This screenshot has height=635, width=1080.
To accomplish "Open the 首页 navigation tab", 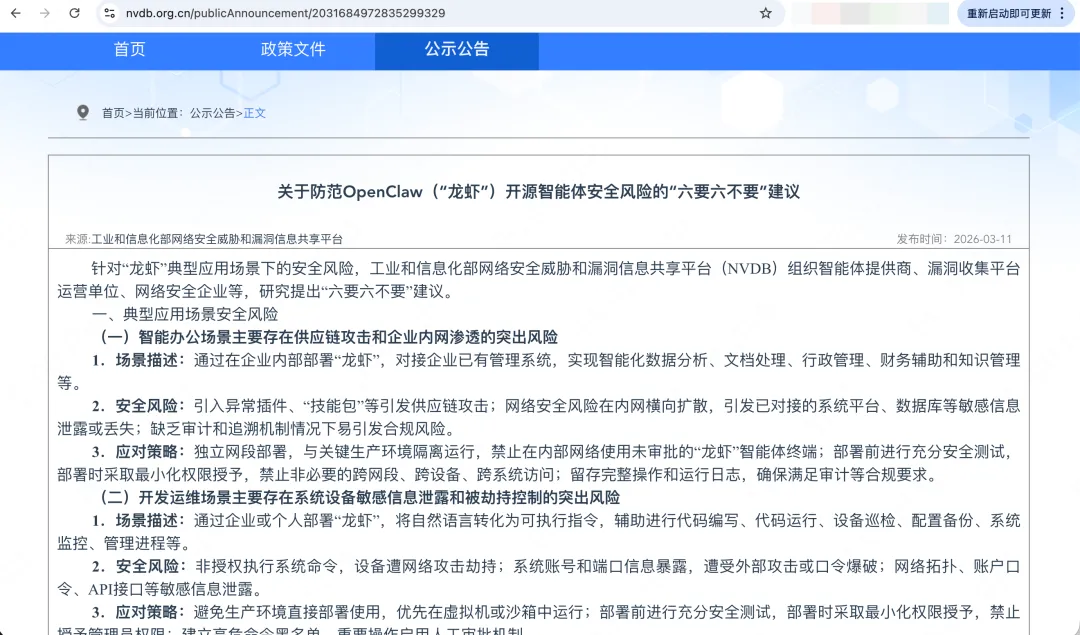I will point(129,50).
